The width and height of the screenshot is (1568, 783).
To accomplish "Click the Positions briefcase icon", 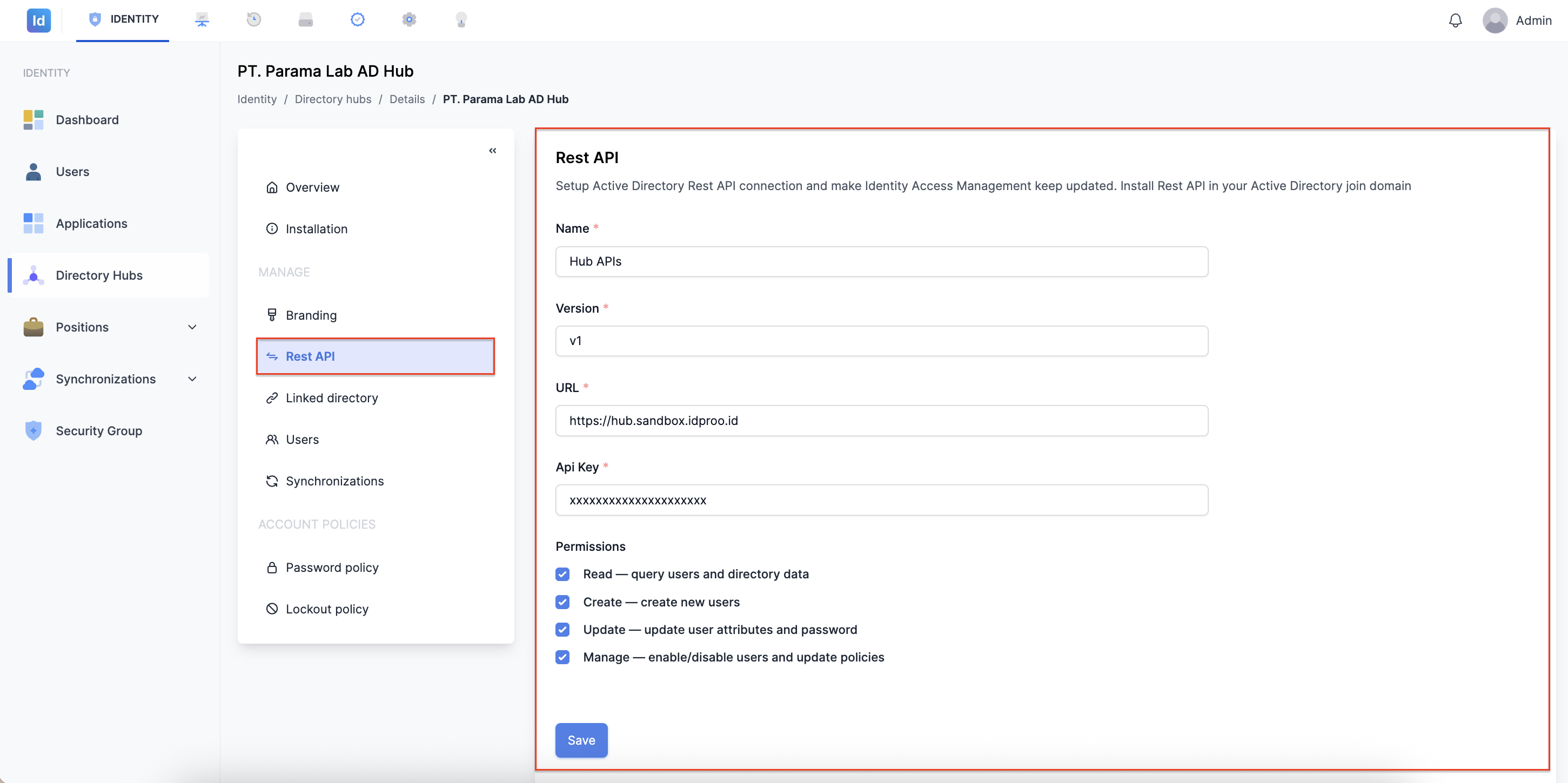I will point(33,327).
